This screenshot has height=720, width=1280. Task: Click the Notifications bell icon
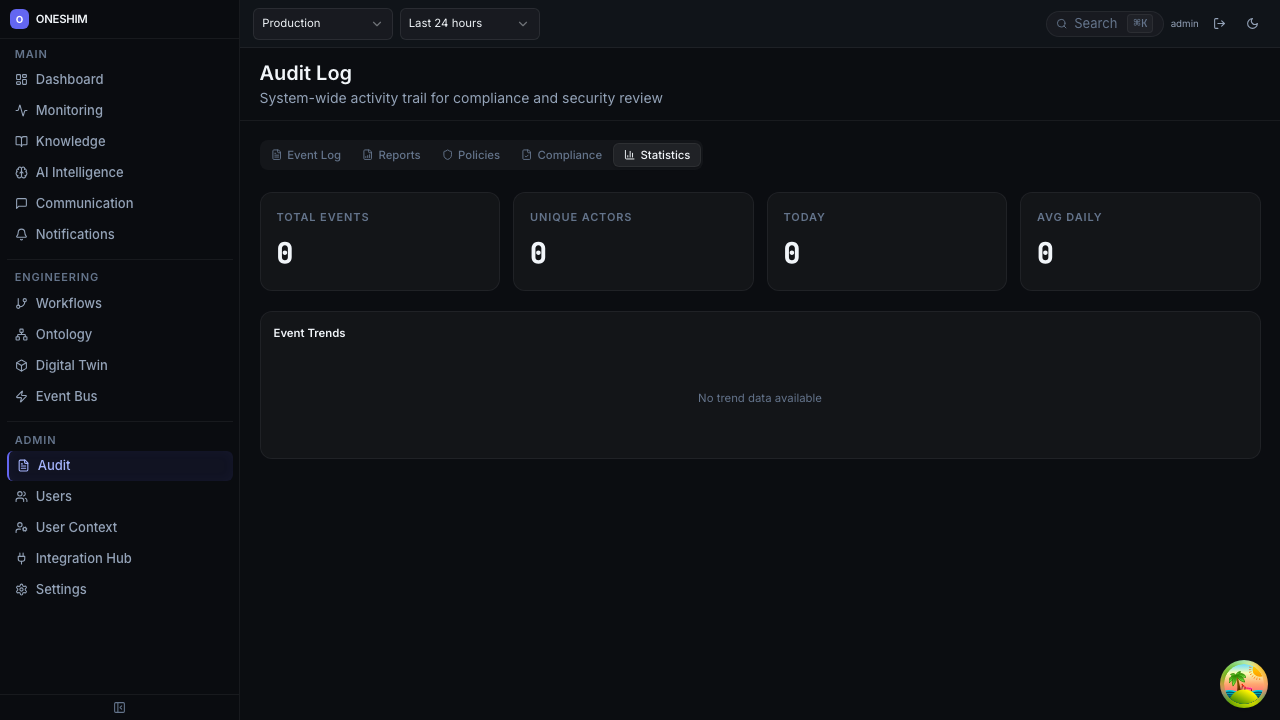[x=21, y=234]
